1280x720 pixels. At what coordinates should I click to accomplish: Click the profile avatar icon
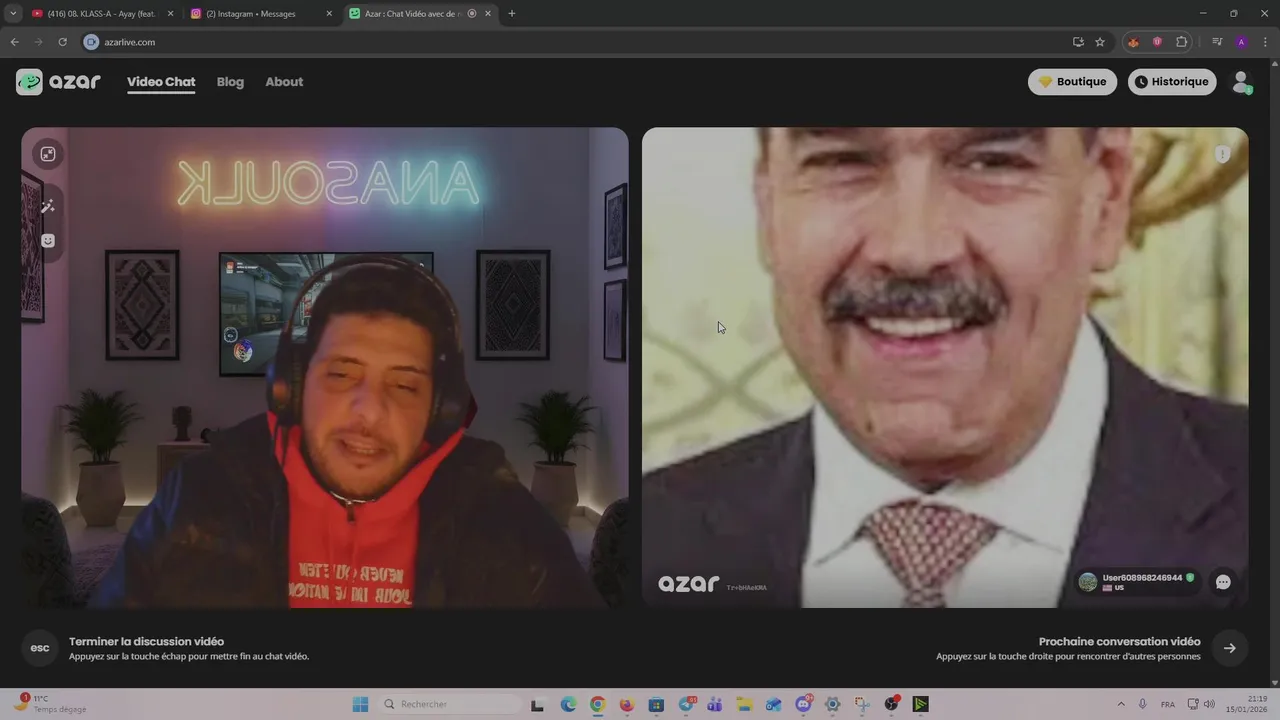[1241, 82]
